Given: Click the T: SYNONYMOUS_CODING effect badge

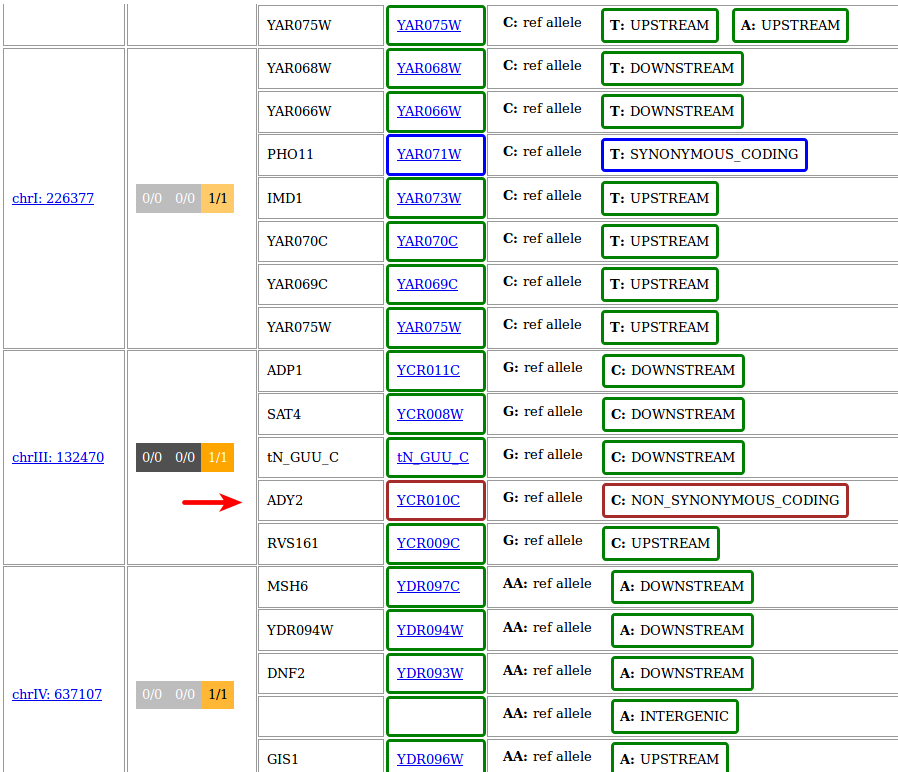Looking at the screenshot, I should click(704, 155).
